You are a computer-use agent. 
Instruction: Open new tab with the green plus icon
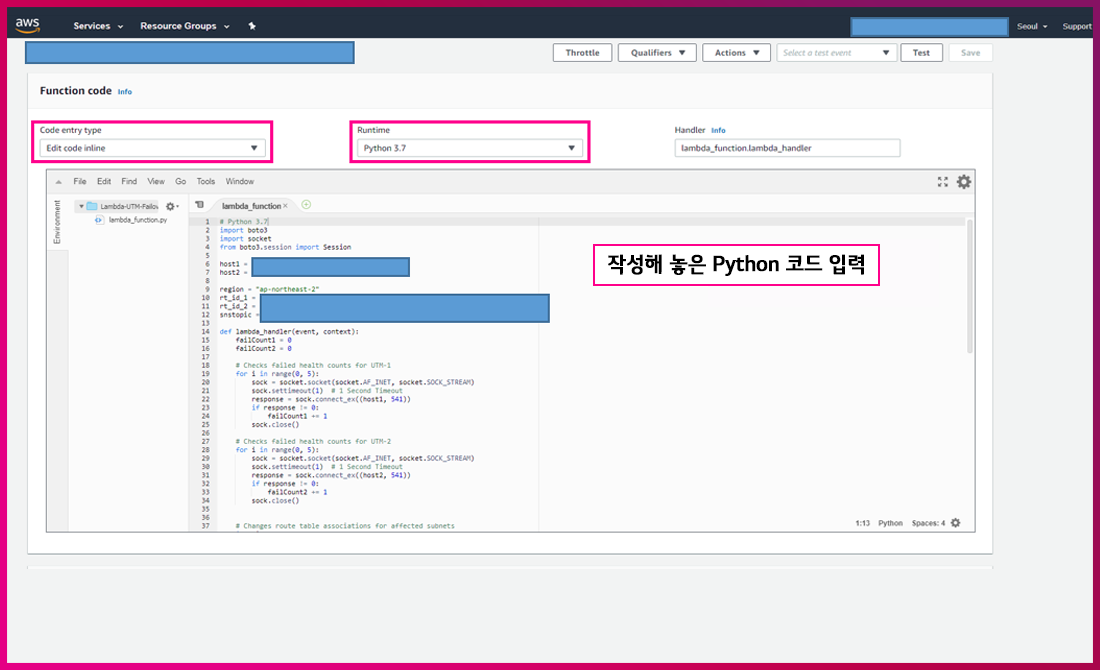(x=306, y=205)
